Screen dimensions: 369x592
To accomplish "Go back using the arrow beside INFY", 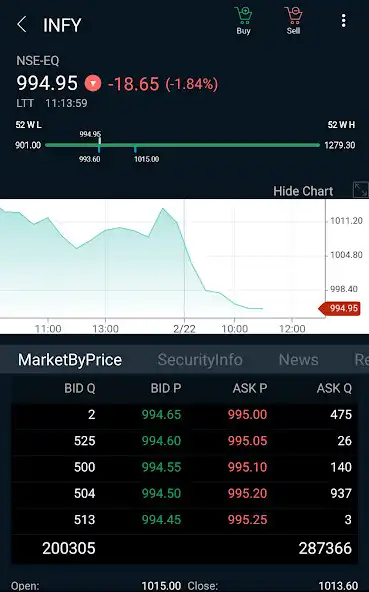I will click(22, 25).
